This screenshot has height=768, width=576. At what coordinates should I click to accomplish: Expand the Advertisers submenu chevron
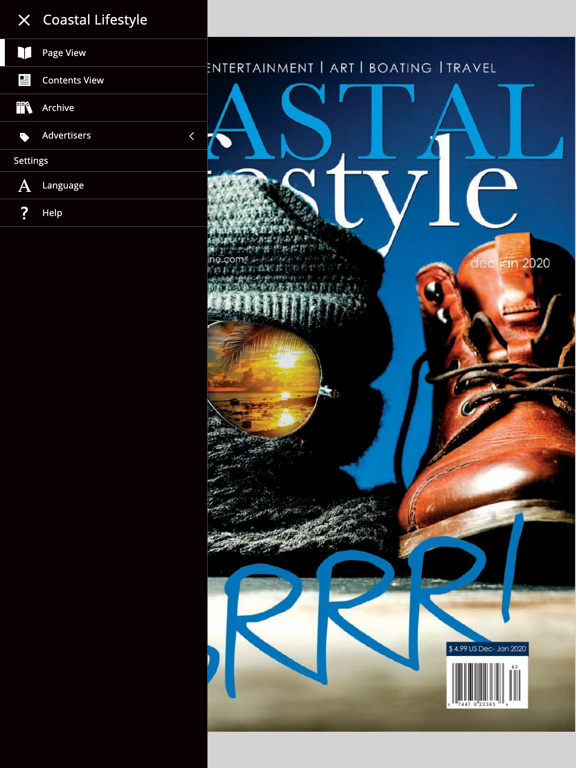point(192,136)
